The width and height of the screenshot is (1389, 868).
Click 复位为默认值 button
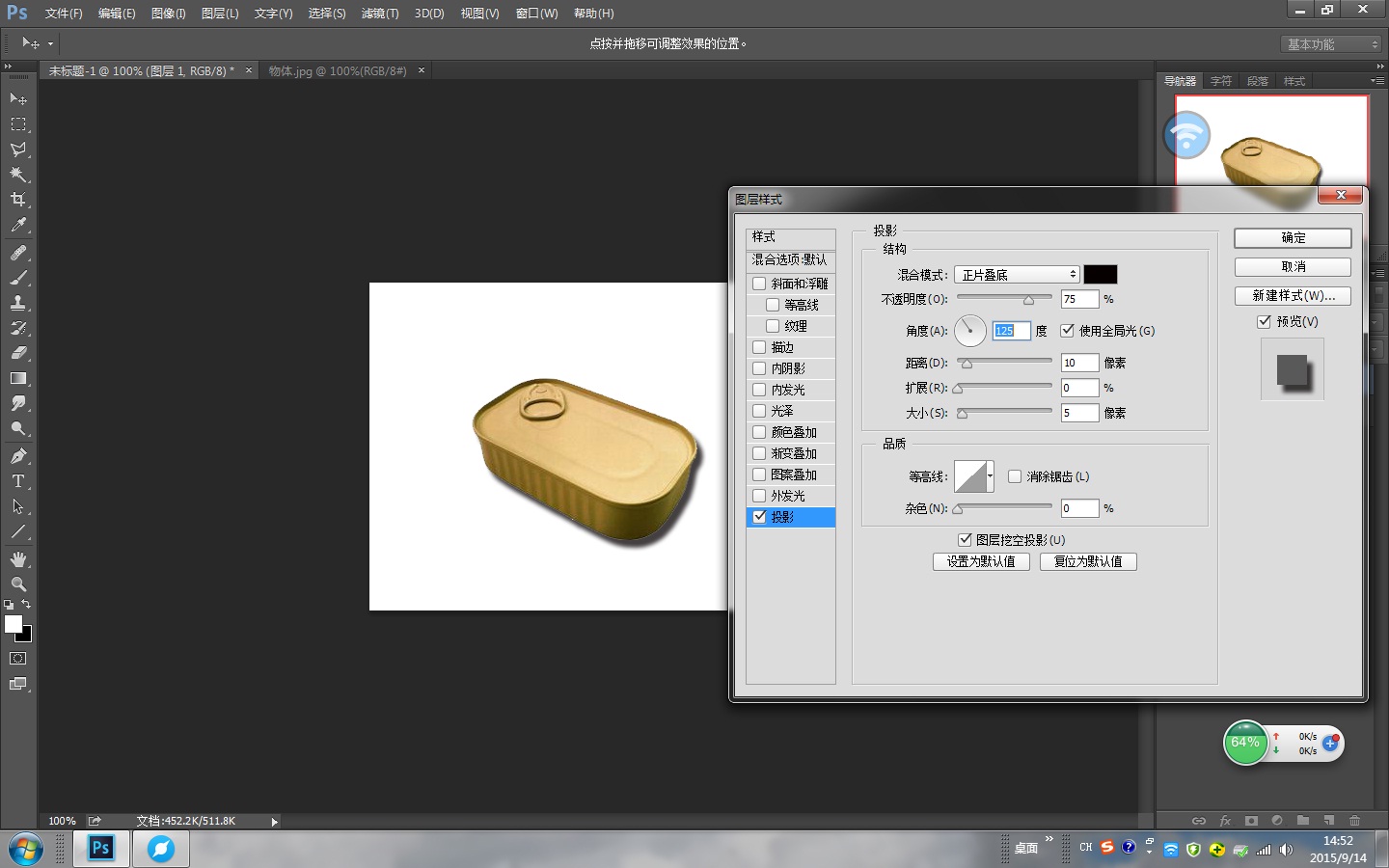pos(1088,561)
